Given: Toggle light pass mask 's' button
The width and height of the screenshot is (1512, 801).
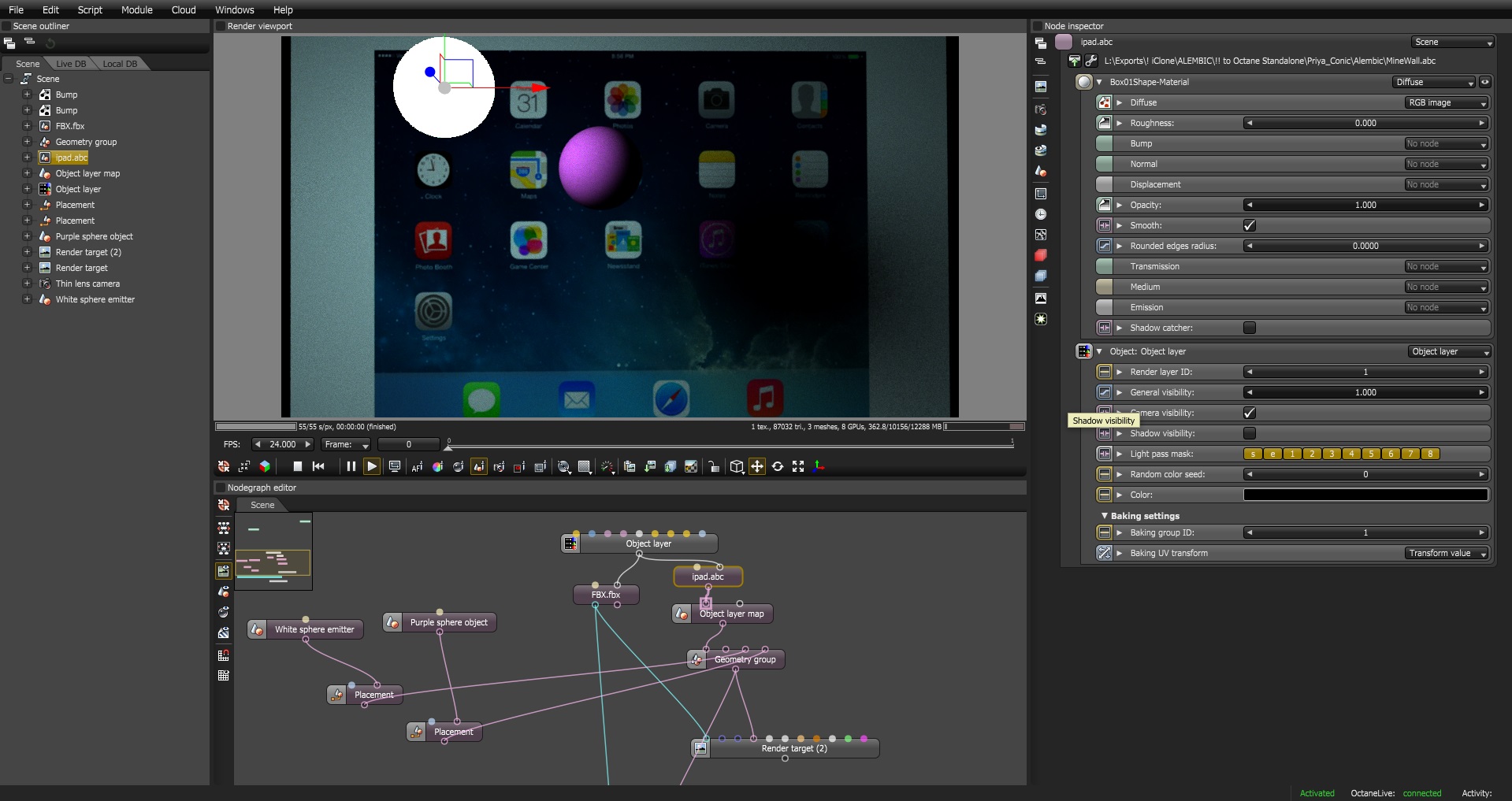Looking at the screenshot, I should (1253, 454).
